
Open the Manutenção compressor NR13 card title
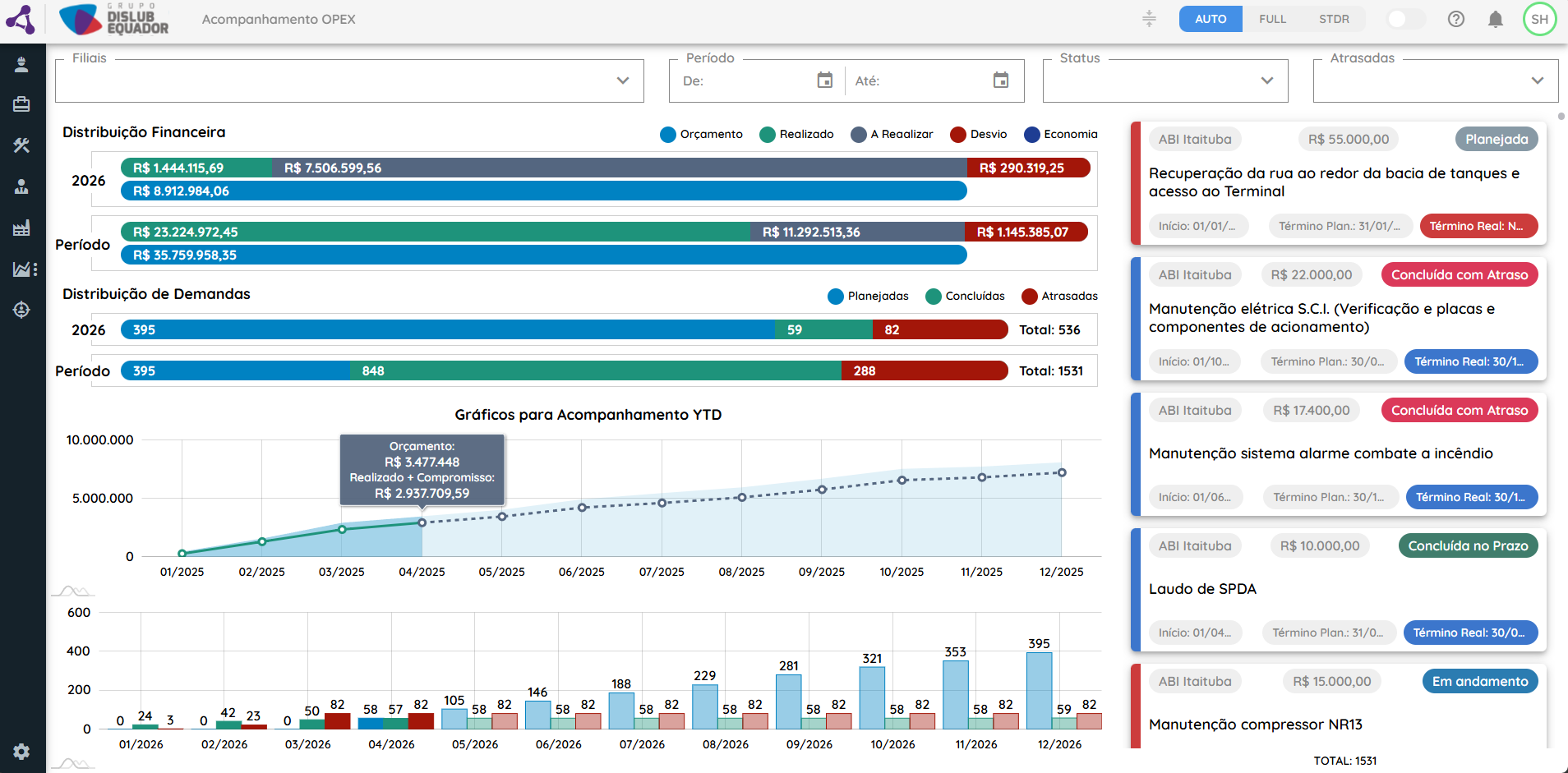click(1256, 725)
